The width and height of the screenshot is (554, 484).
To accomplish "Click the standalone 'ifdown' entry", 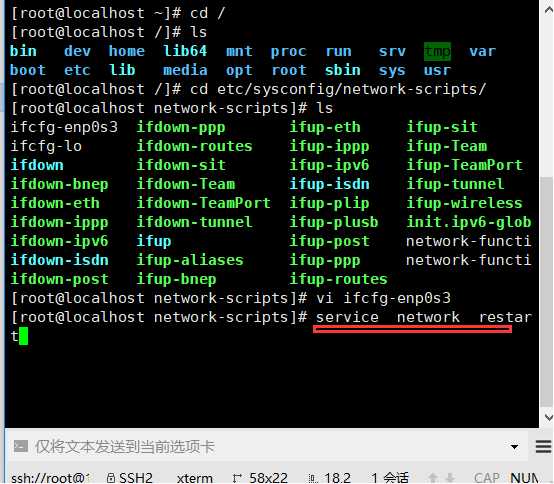I will 37,165.
